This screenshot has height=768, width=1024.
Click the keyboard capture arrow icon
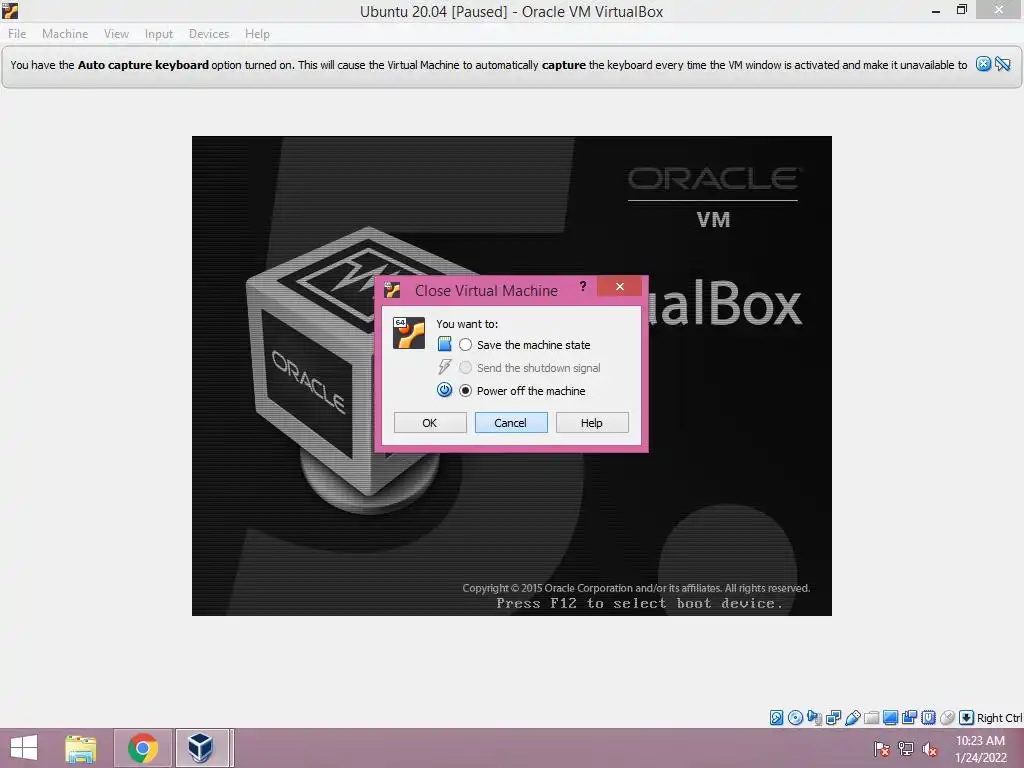966,718
